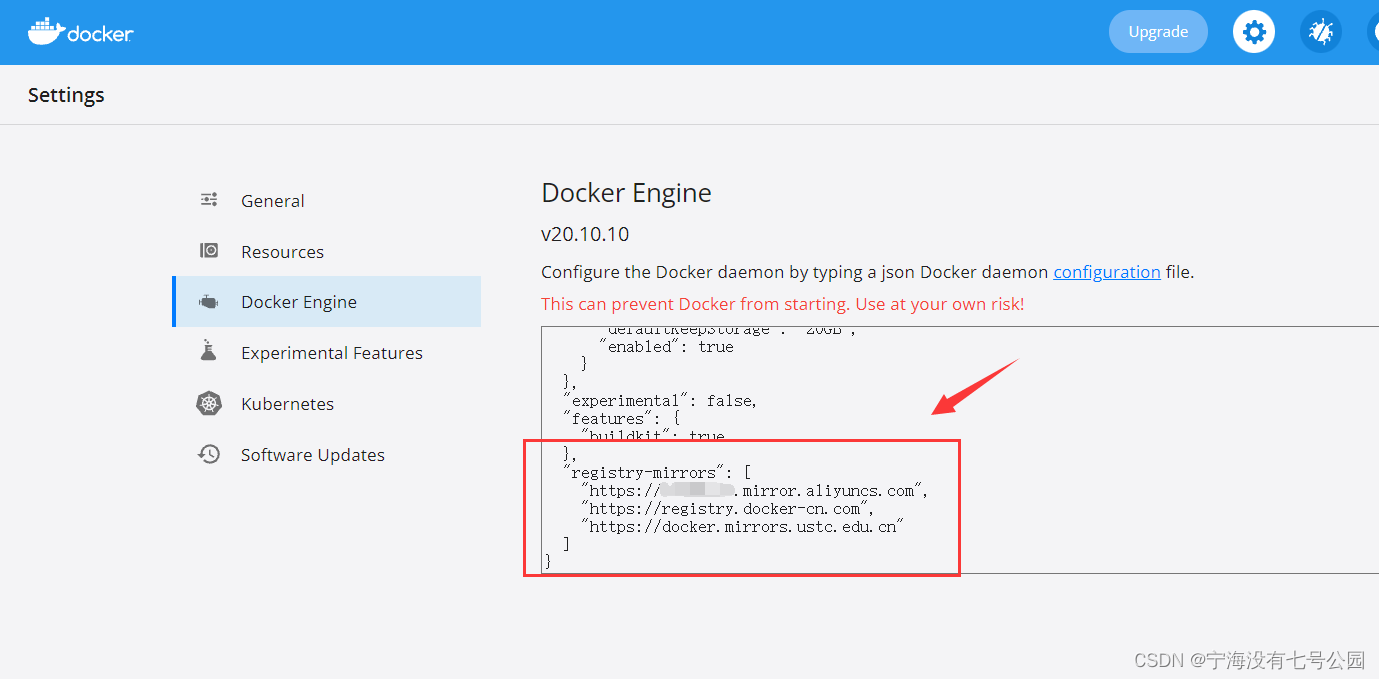This screenshot has height=679, width=1379.
Task: Click the "experimental": false line
Action: (660, 400)
